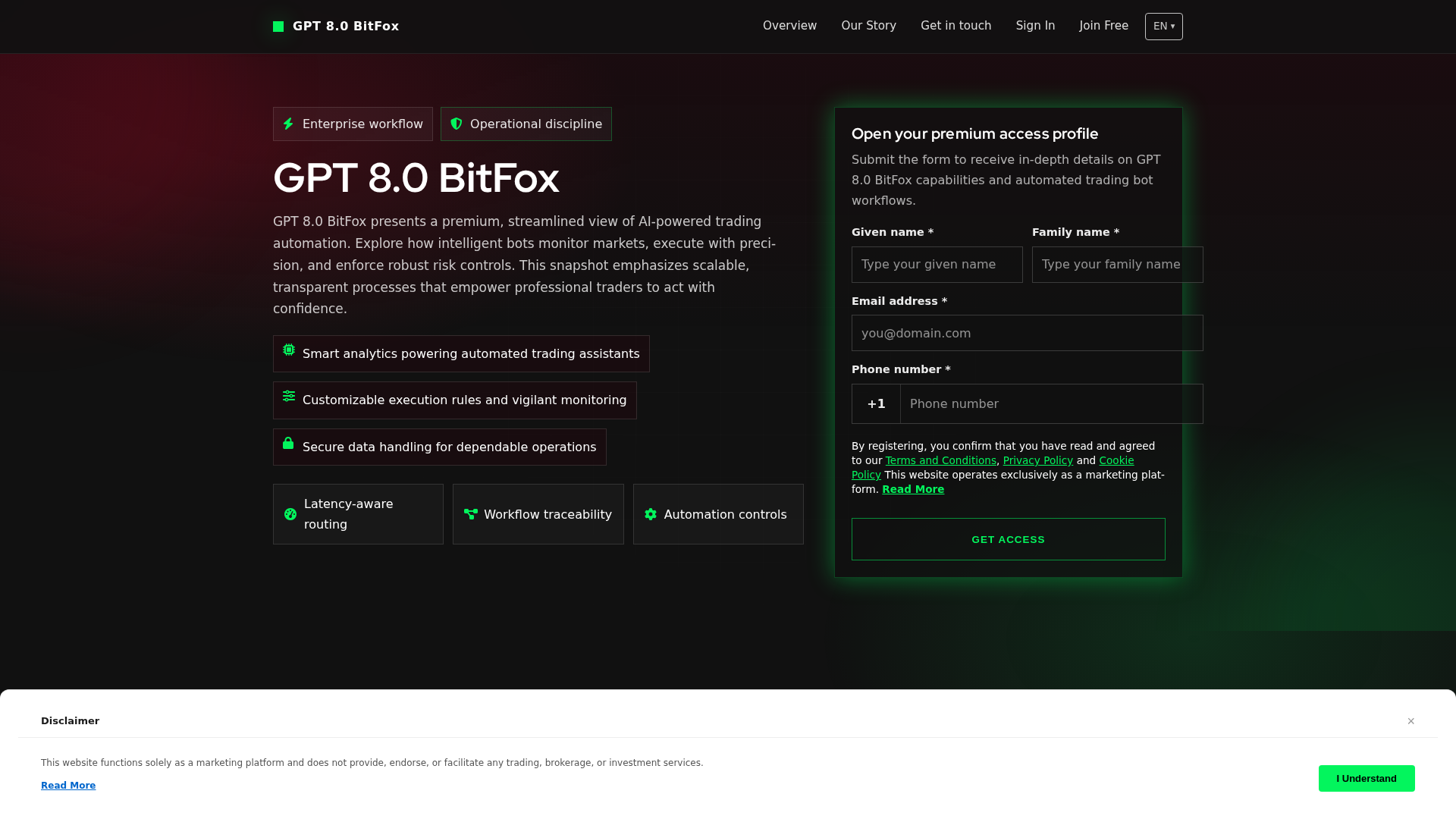
Task: Click the Workflow traceability diagram icon
Action: pos(471,514)
